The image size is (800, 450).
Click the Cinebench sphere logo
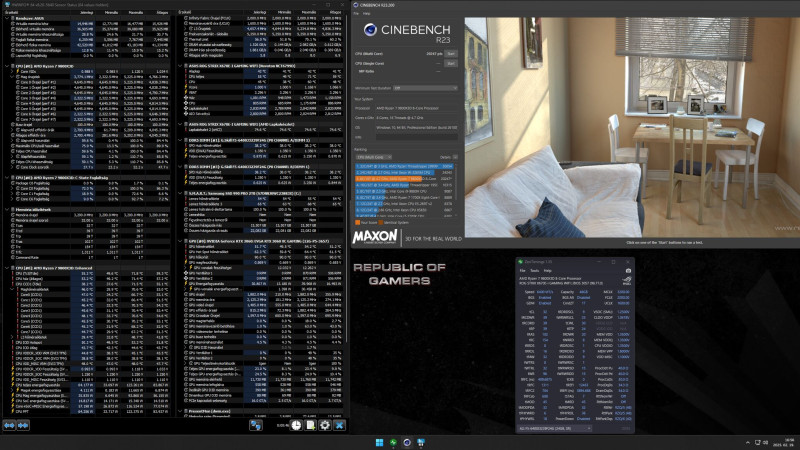(x=370, y=30)
